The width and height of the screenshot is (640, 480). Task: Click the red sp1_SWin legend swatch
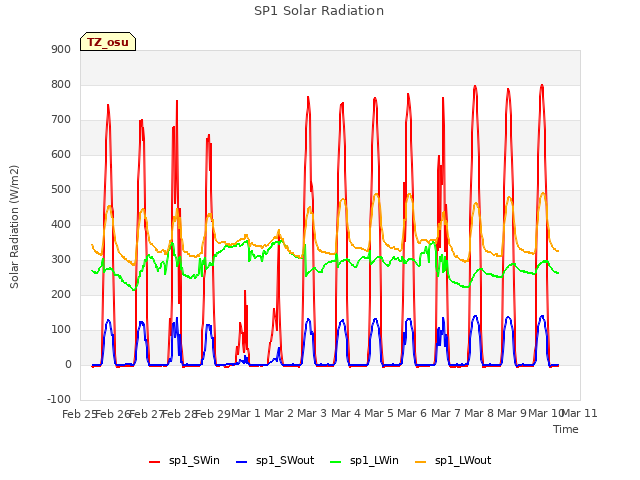coord(154,462)
